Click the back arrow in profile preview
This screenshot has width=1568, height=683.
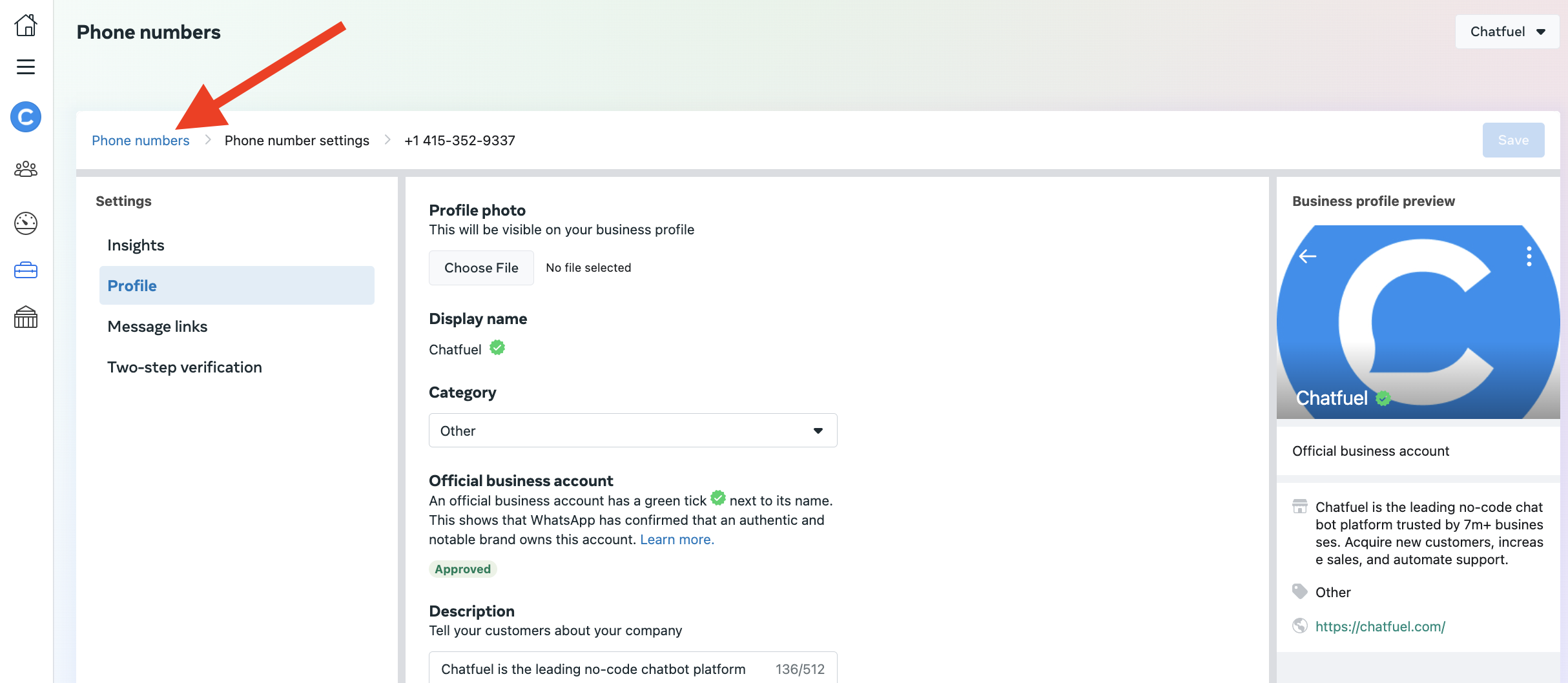1308,256
